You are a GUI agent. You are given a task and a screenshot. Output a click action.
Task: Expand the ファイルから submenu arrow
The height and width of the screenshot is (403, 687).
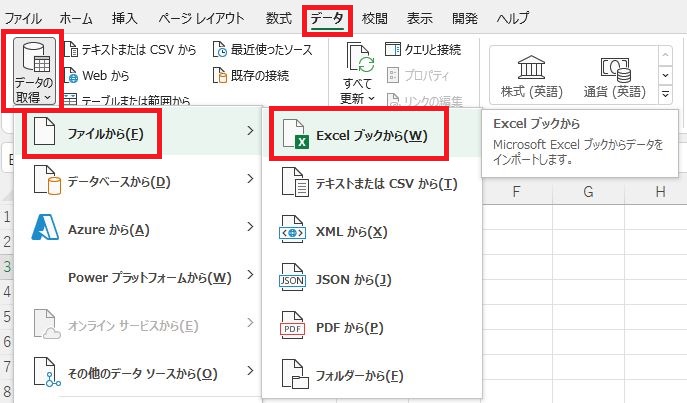tap(249, 133)
